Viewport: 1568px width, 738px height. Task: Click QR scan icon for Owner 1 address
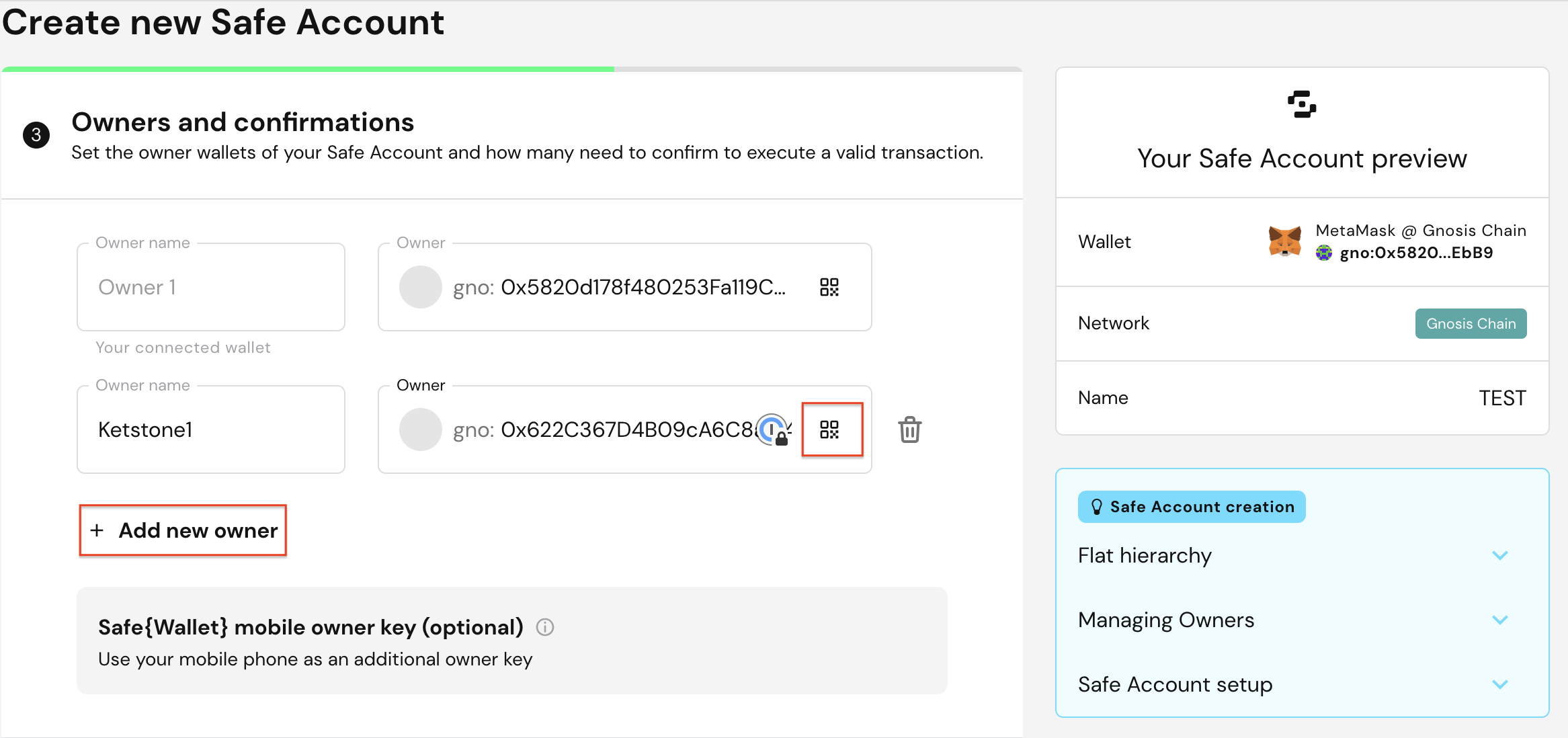point(829,288)
